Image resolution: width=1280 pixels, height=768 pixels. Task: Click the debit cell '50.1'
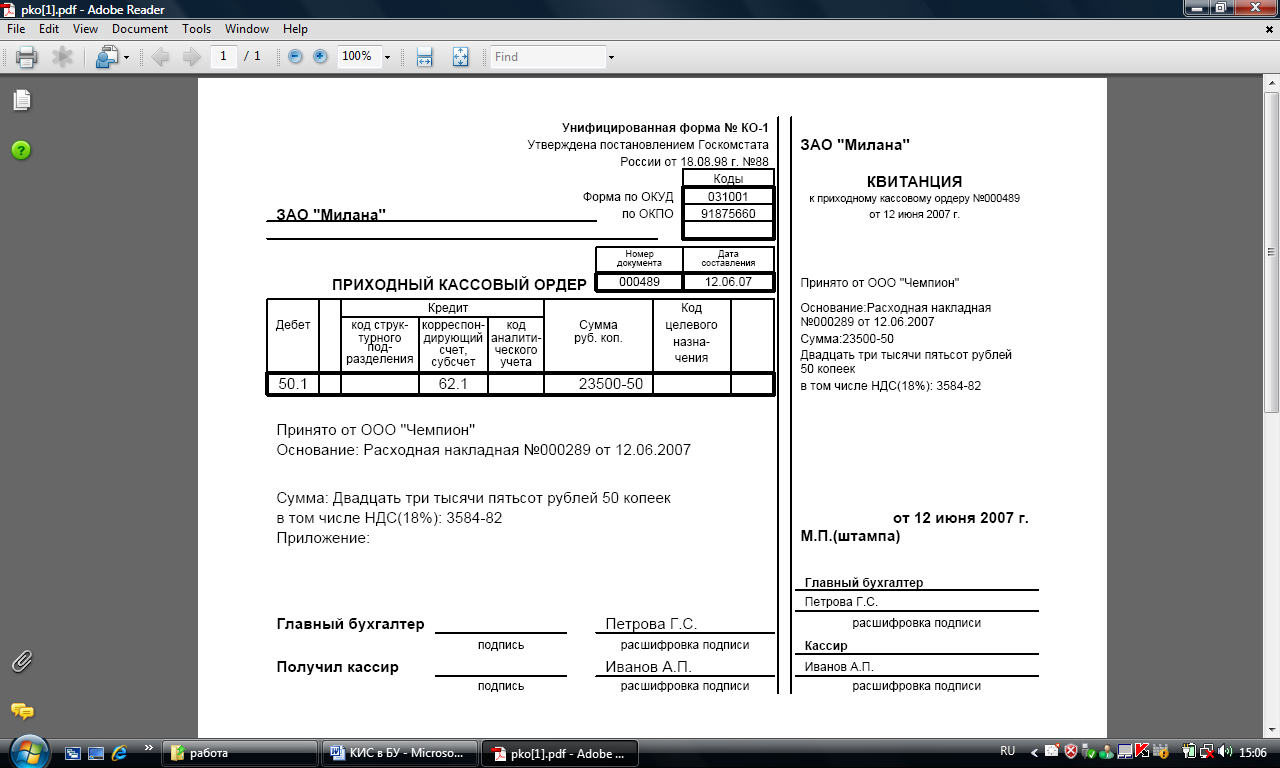pyautogui.click(x=293, y=384)
